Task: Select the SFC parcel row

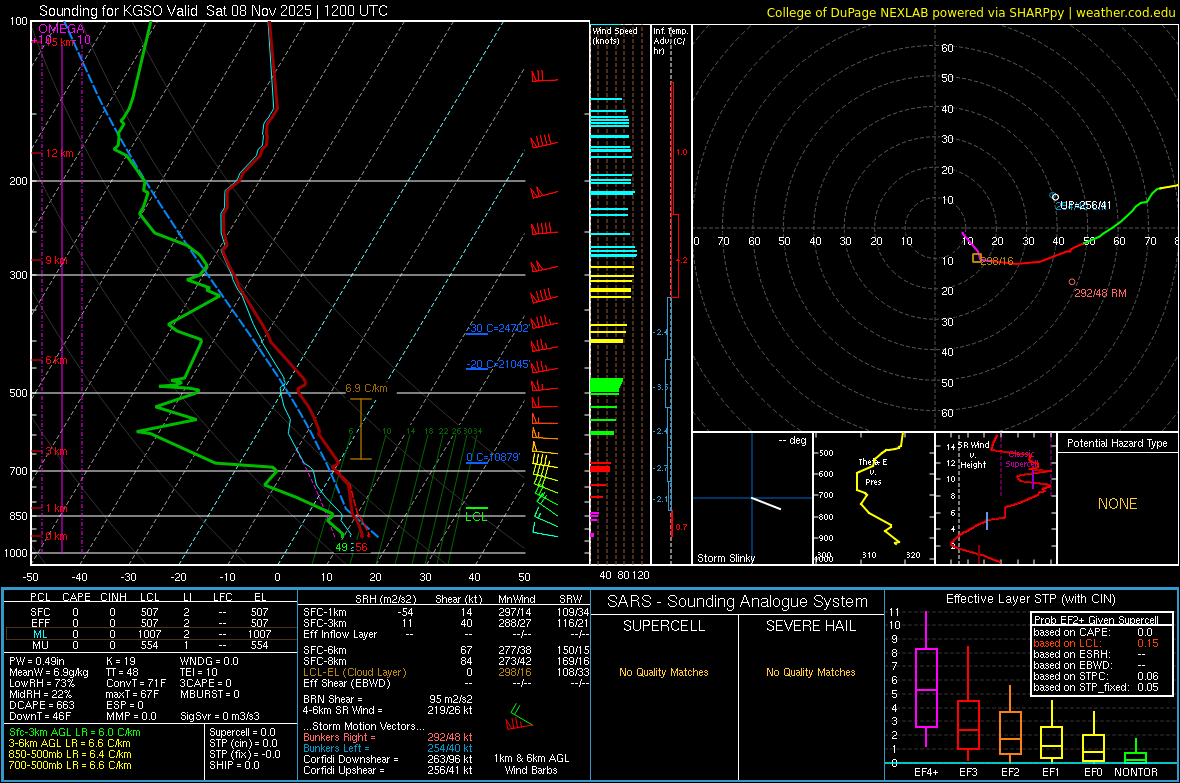Action: pyautogui.click(x=150, y=612)
